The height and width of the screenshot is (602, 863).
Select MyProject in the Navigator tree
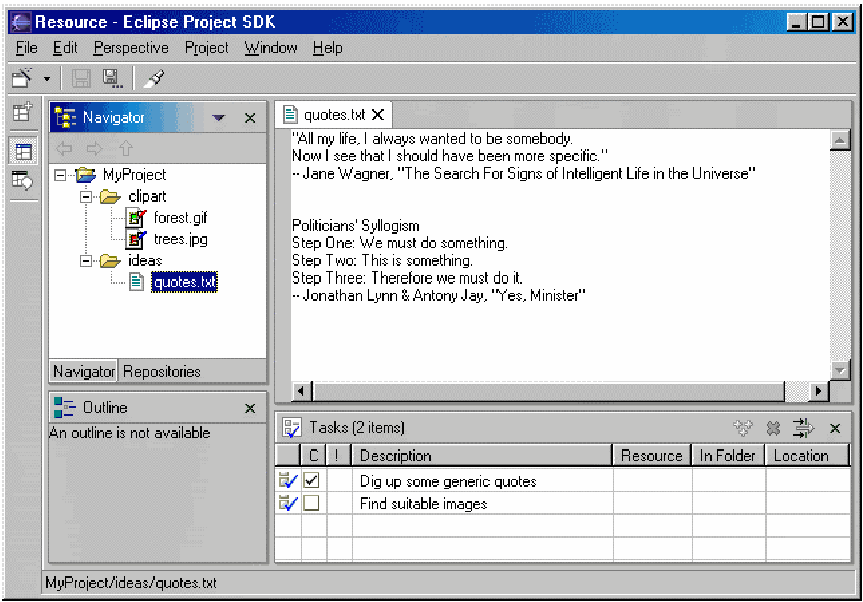click(x=134, y=175)
